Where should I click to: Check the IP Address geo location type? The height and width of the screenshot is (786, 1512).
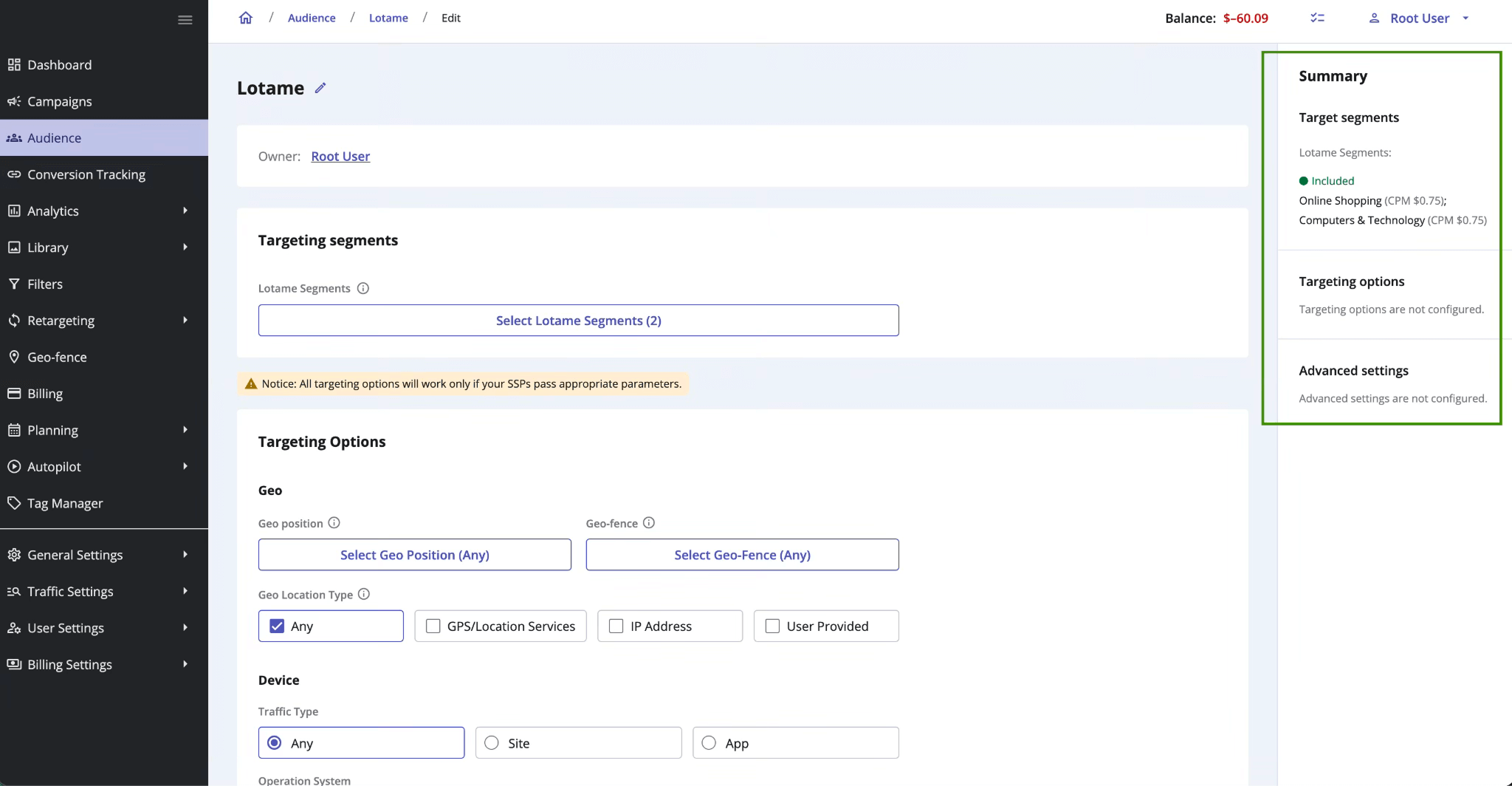pos(614,626)
